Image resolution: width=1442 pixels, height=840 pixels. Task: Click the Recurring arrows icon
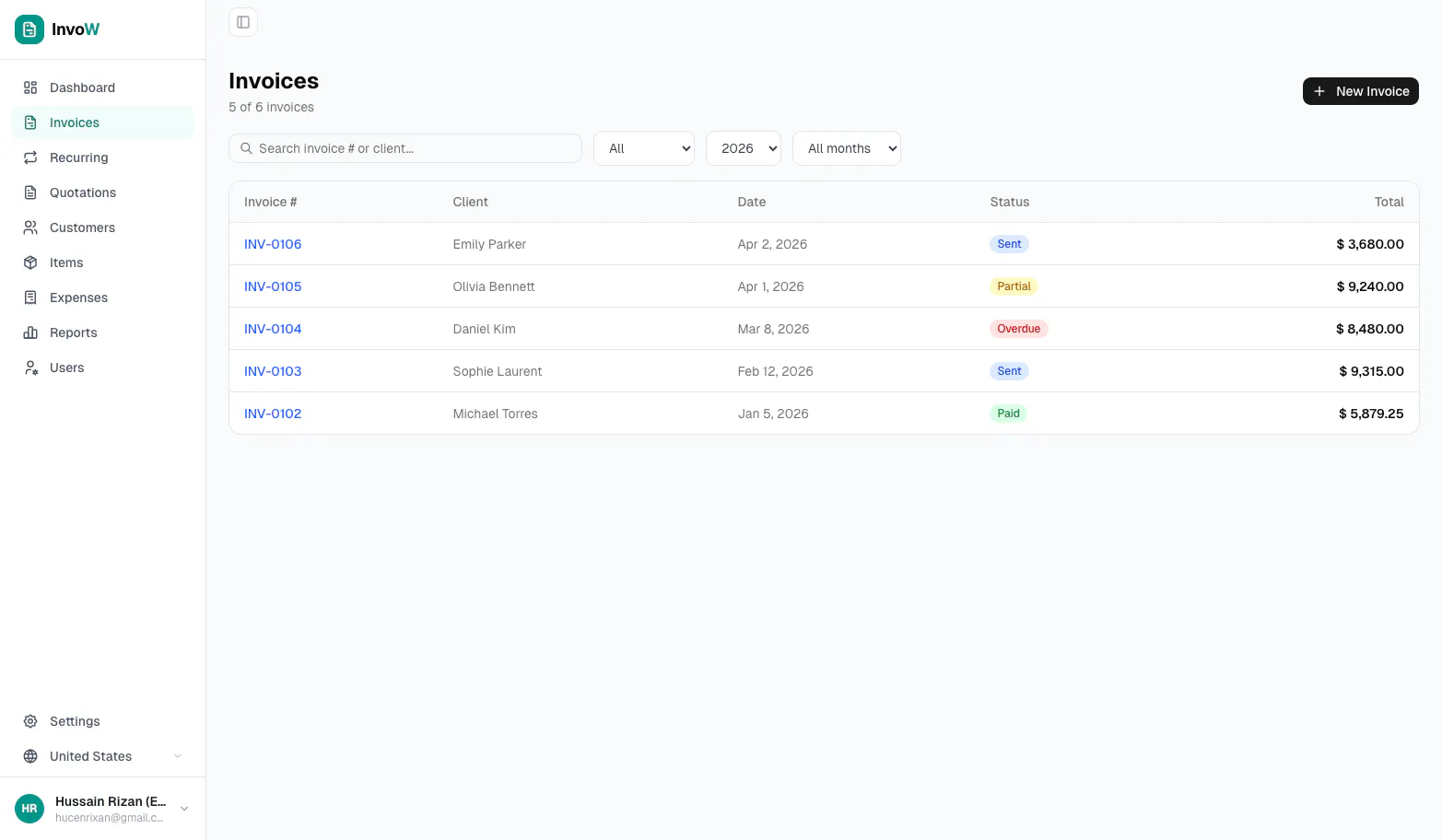(30, 157)
